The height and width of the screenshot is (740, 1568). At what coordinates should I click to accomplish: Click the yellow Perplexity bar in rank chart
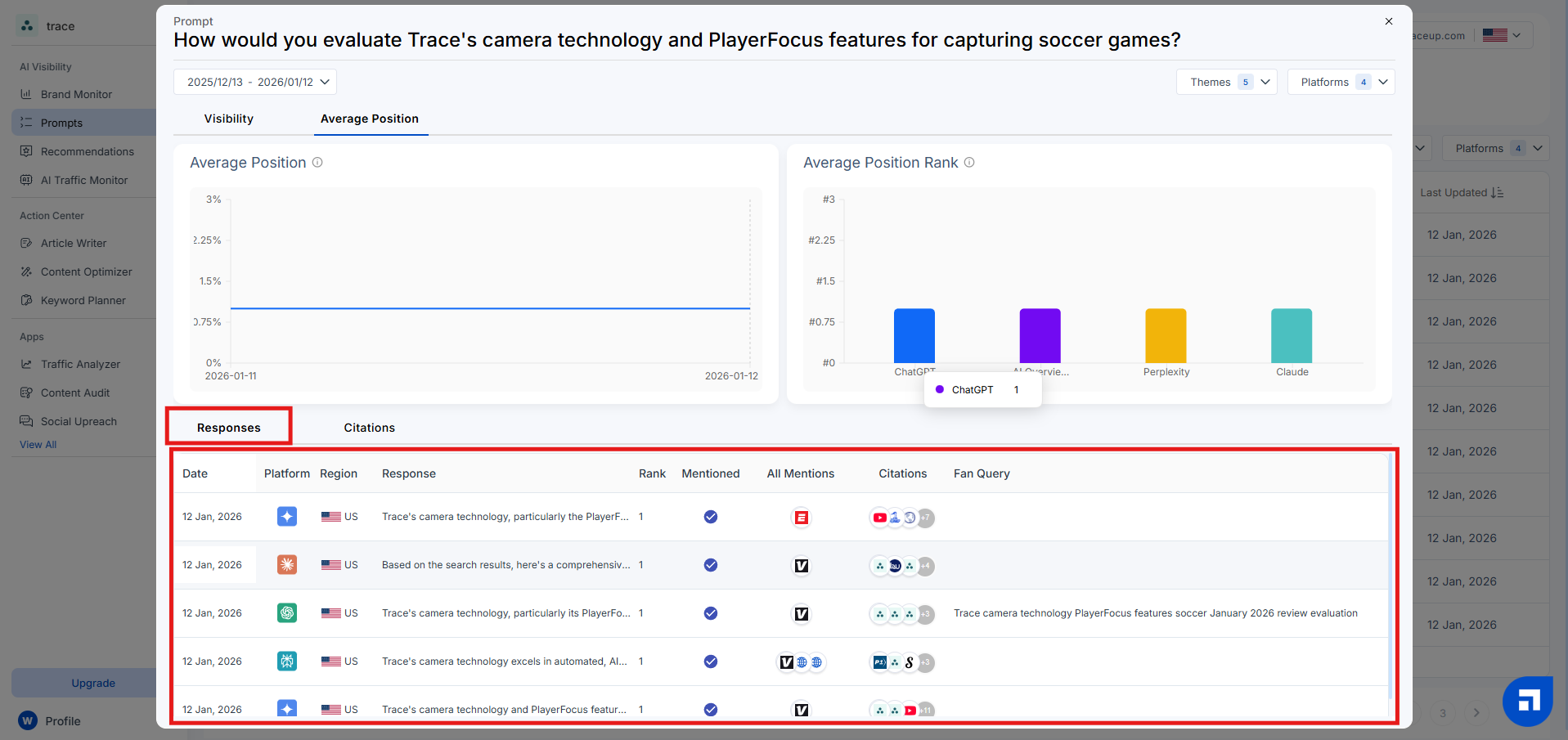1166,336
